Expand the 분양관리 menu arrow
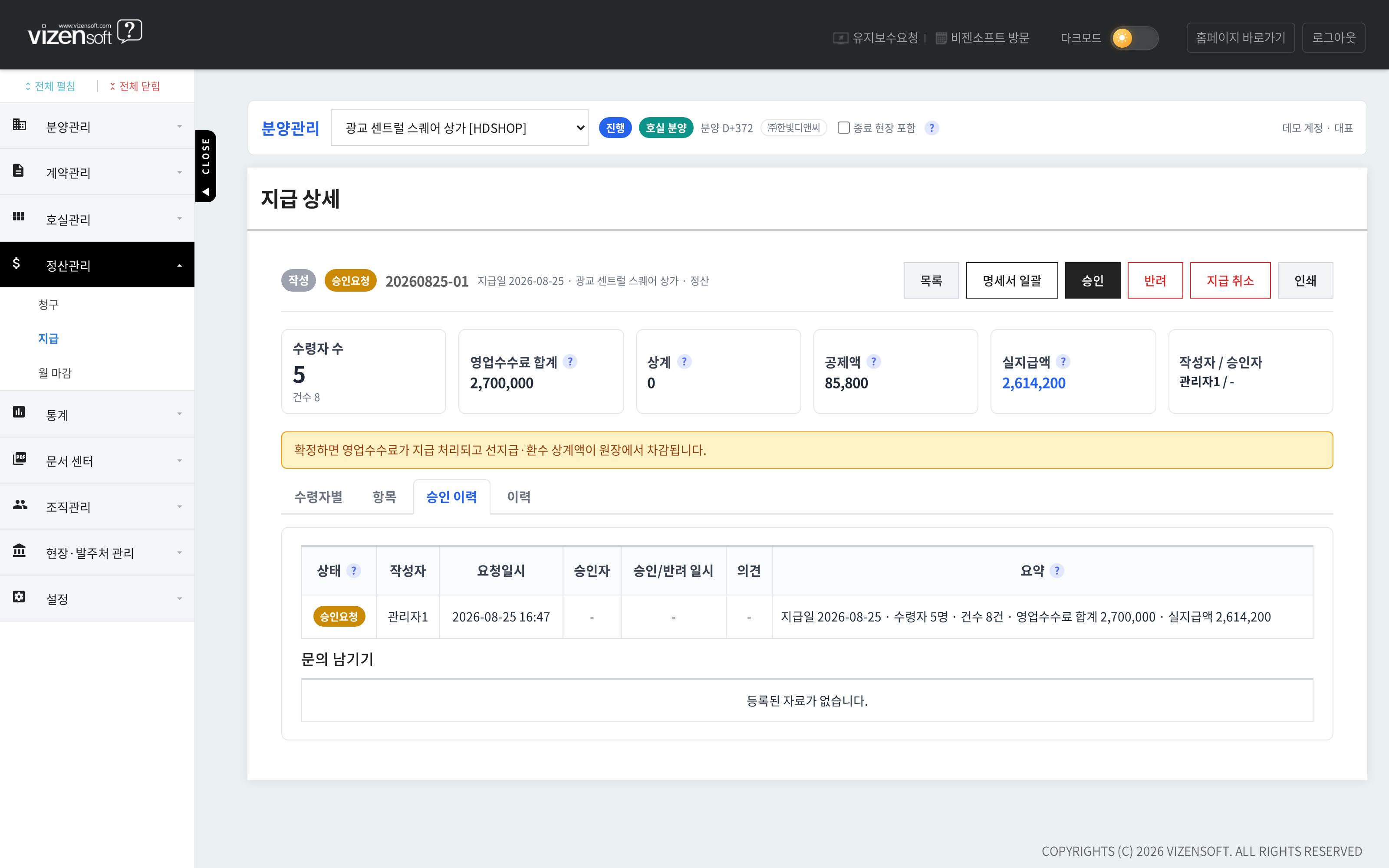Image resolution: width=1389 pixels, height=868 pixels. pyautogui.click(x=180, y=127)
